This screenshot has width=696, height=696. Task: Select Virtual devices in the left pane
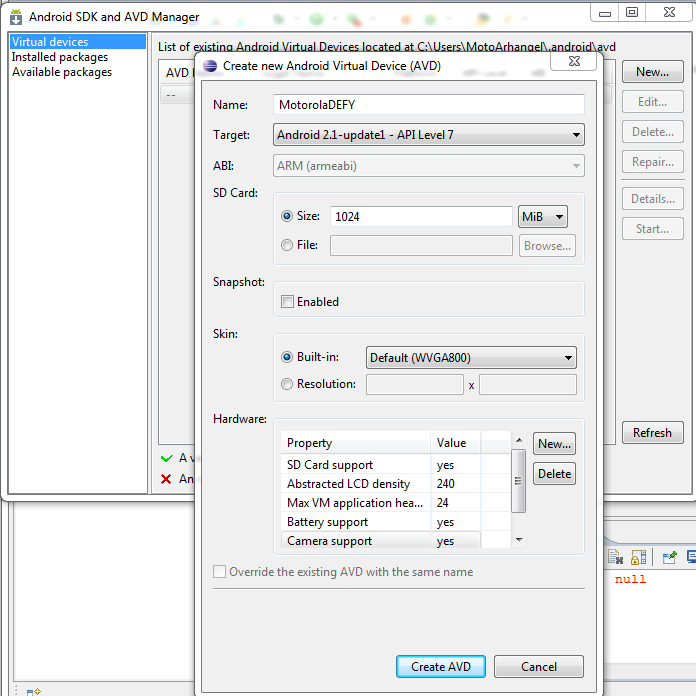[x=78, y=42]
